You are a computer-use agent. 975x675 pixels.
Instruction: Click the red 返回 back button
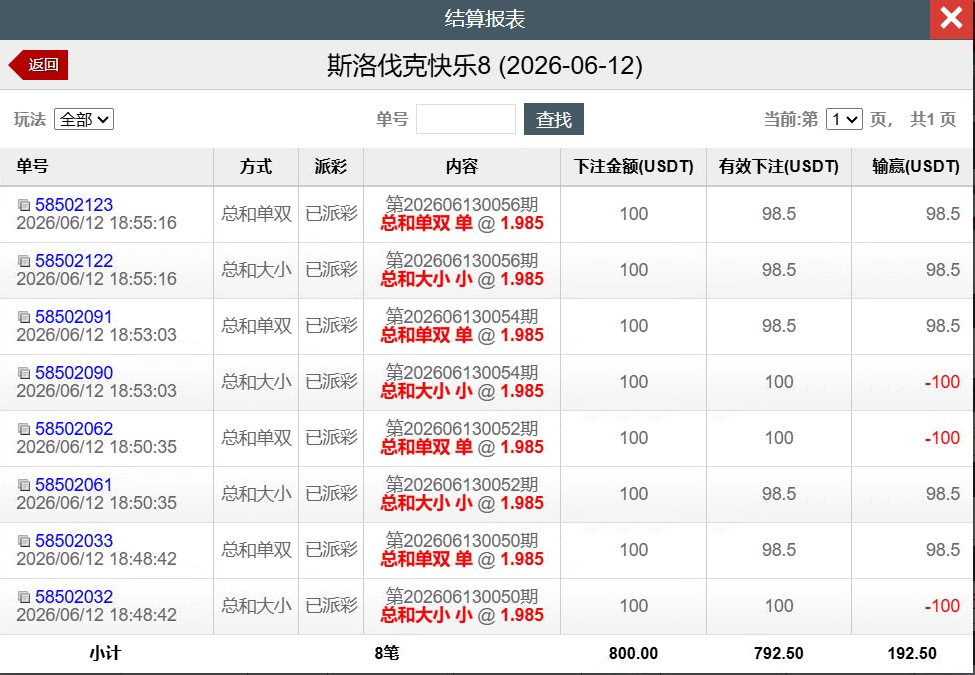click(x=39, y=65)
